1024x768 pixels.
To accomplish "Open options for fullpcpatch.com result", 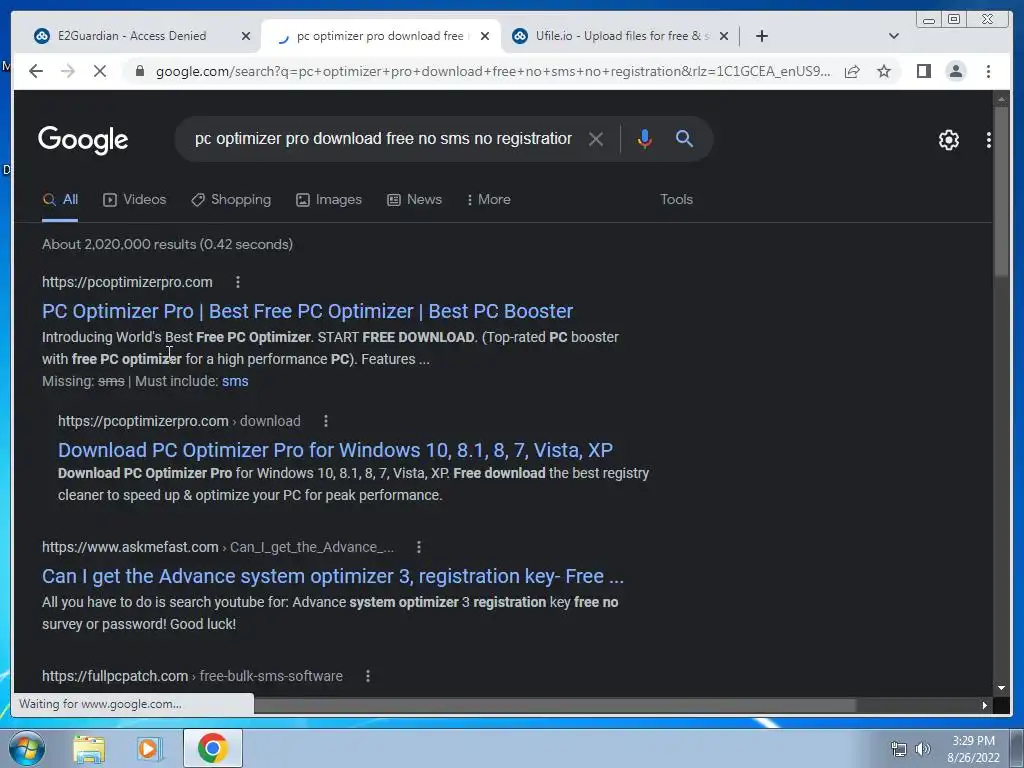I will coord(368,676).
